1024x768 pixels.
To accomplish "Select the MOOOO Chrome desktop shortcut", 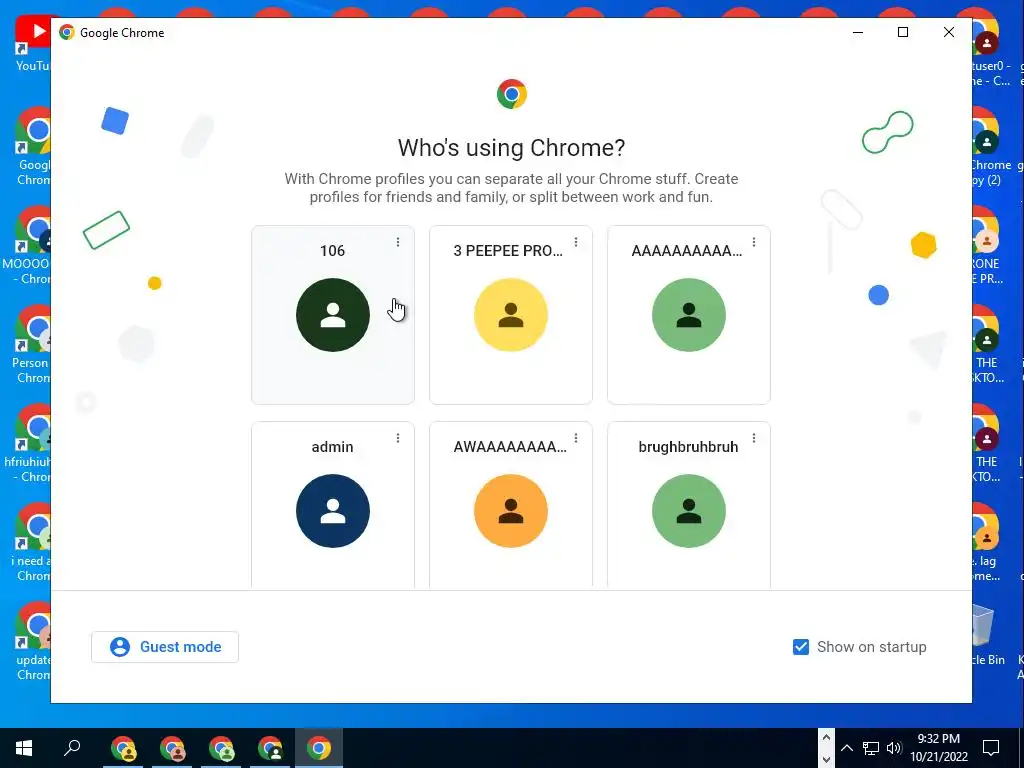I will 26,245.
